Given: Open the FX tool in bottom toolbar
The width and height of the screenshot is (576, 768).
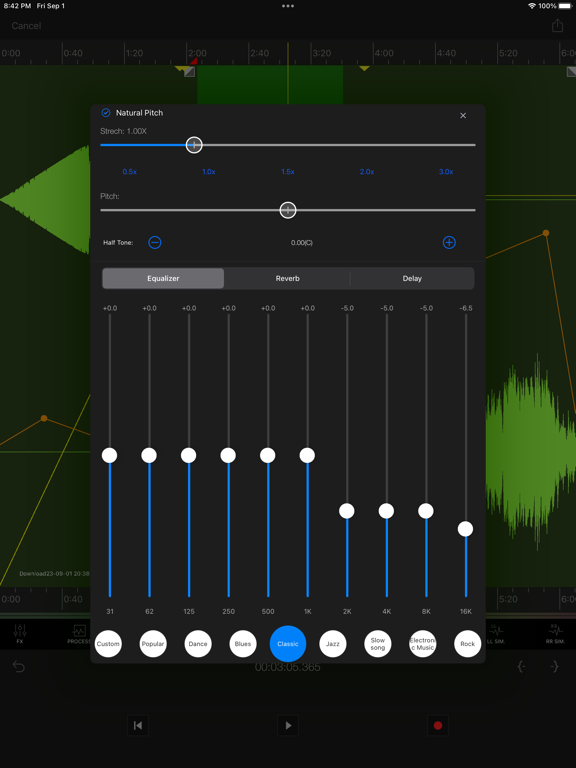Looking at the screenshot, I should coord(20,634).
